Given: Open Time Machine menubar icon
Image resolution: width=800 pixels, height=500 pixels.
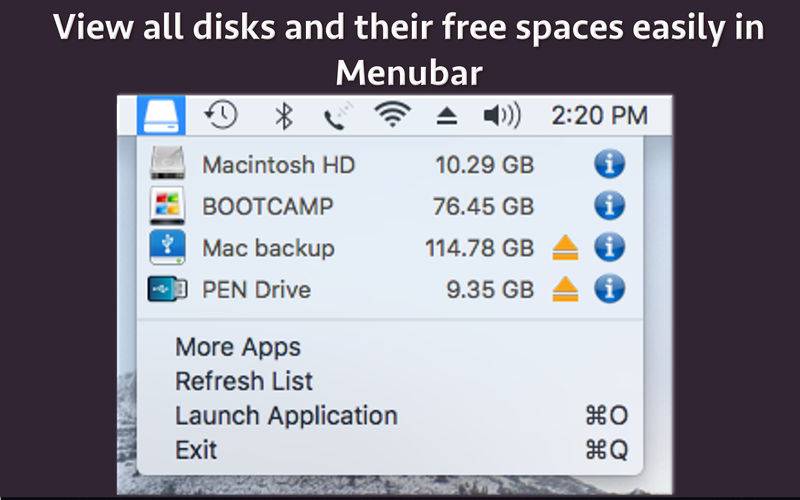Looking at the screenshot, I should pos(220,115).
